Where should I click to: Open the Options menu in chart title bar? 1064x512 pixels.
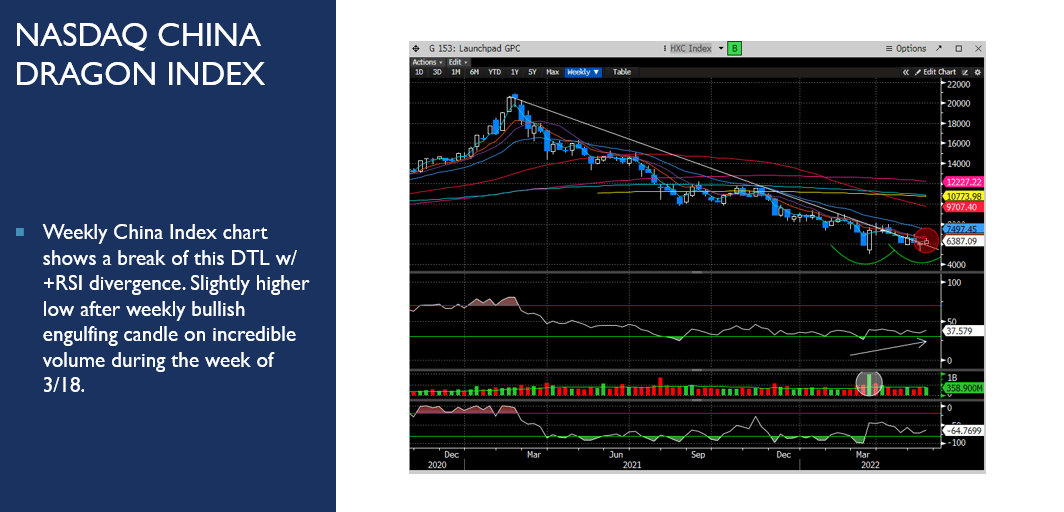[906, 49]
